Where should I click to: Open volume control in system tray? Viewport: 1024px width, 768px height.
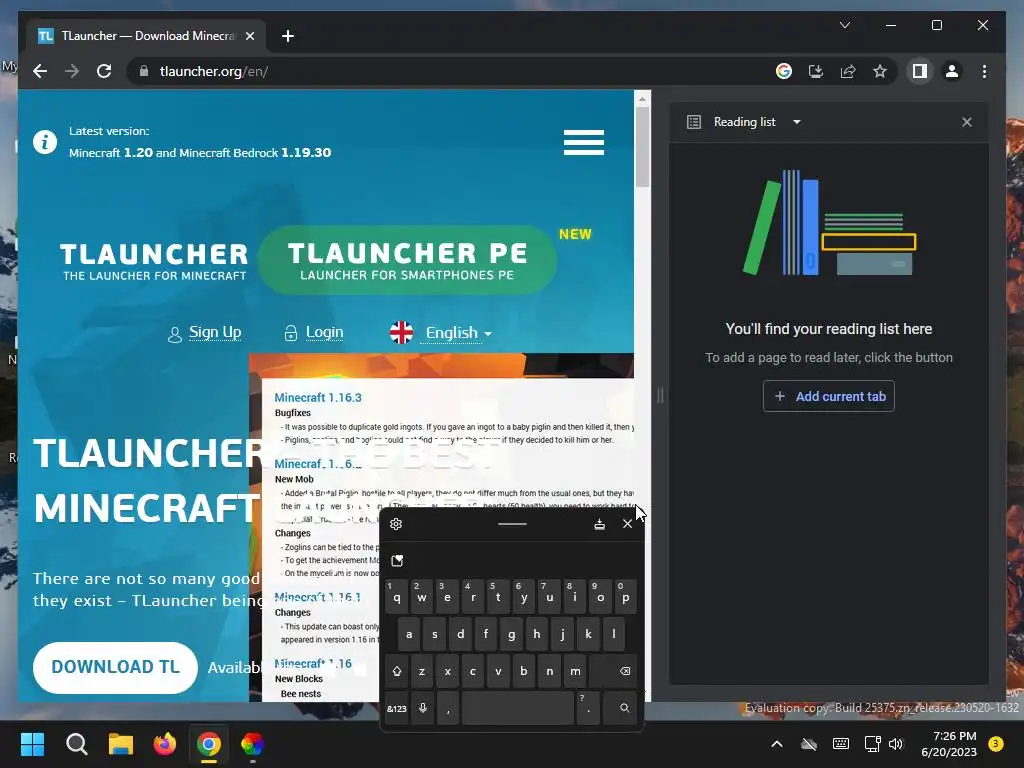[896, 744]
